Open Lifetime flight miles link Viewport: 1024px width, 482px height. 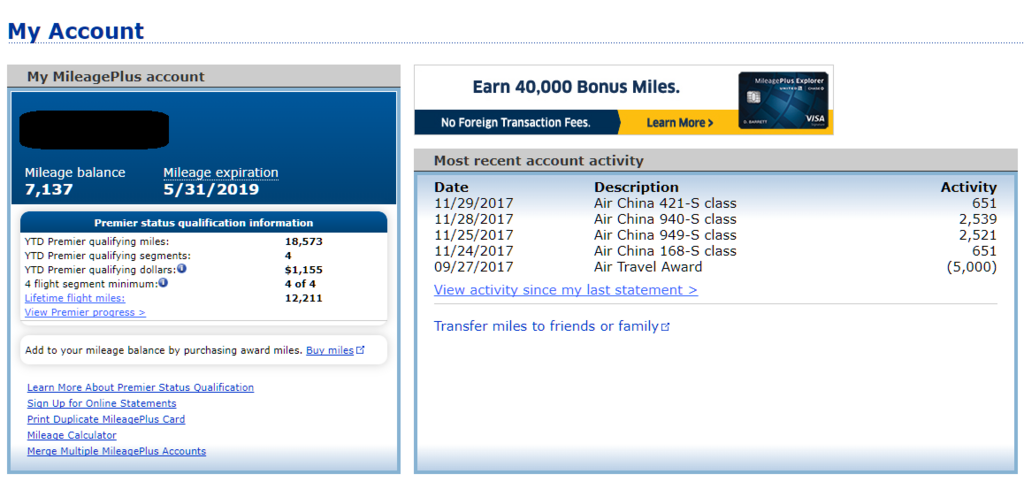74,298
